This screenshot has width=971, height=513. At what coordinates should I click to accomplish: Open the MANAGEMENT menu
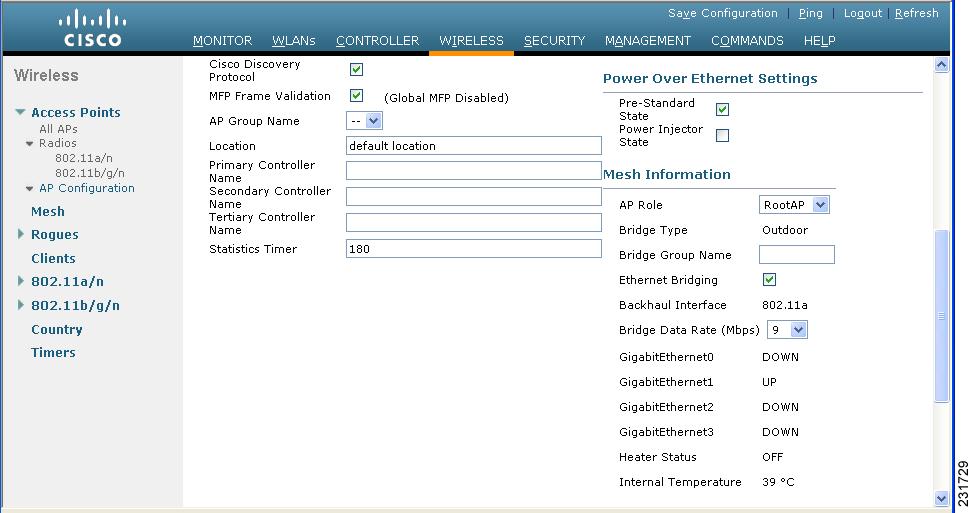coord(648,41)
